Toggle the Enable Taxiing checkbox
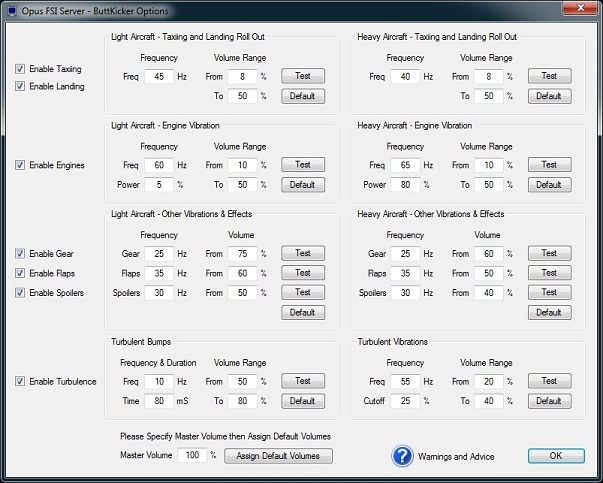 20,69
